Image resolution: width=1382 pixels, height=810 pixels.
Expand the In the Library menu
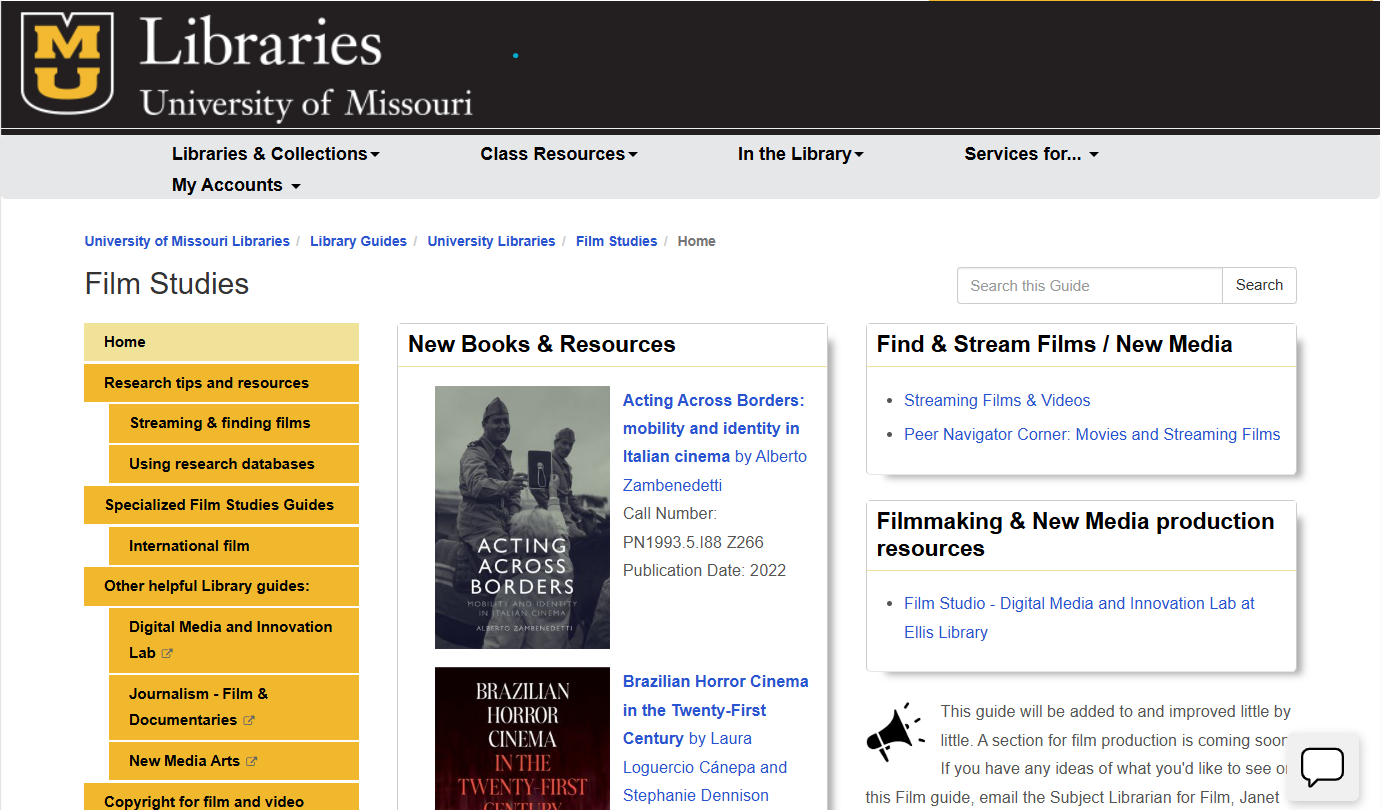pyautogui.click(x=800, y=154)
